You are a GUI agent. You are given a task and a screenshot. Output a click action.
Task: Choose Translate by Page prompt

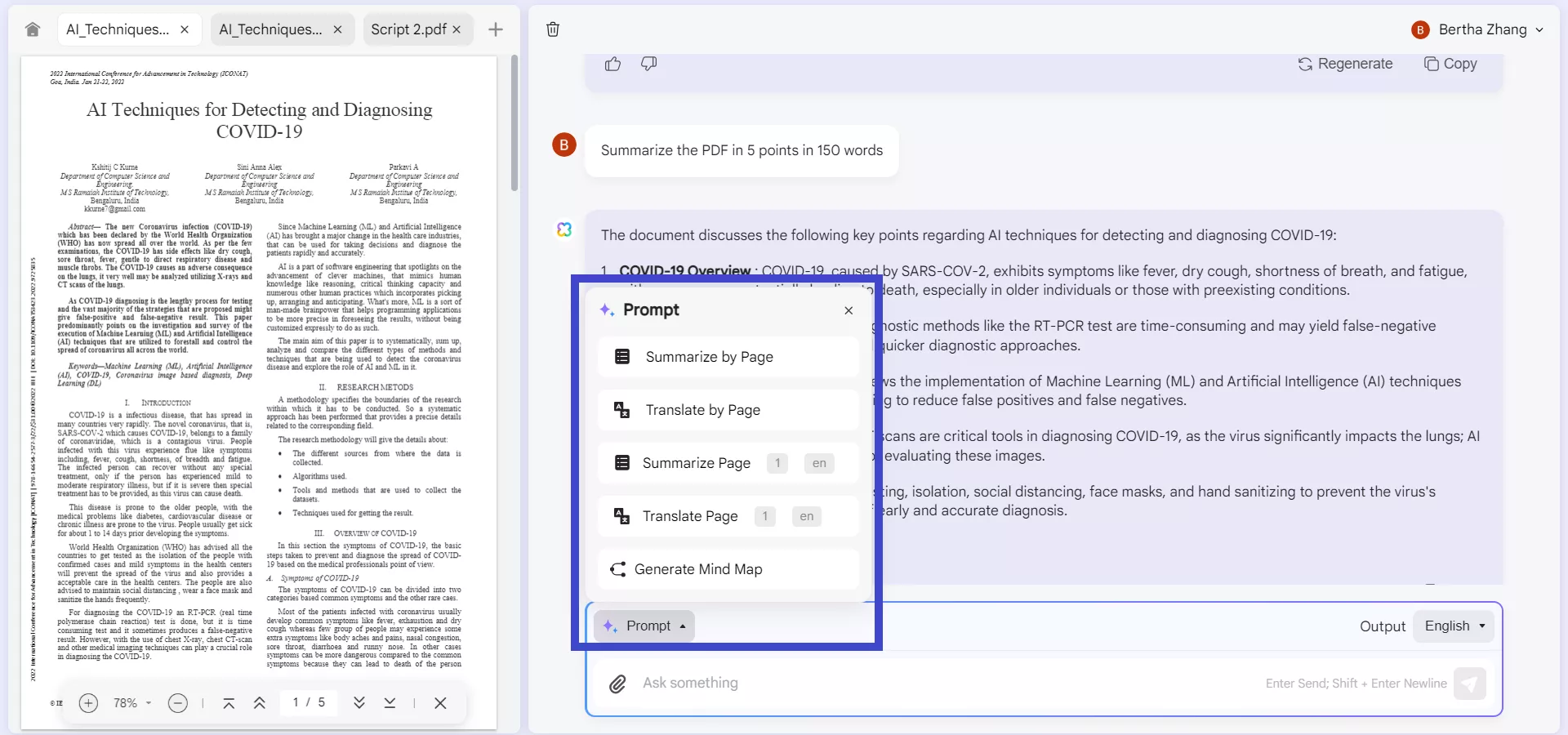[x=728, y=410]
